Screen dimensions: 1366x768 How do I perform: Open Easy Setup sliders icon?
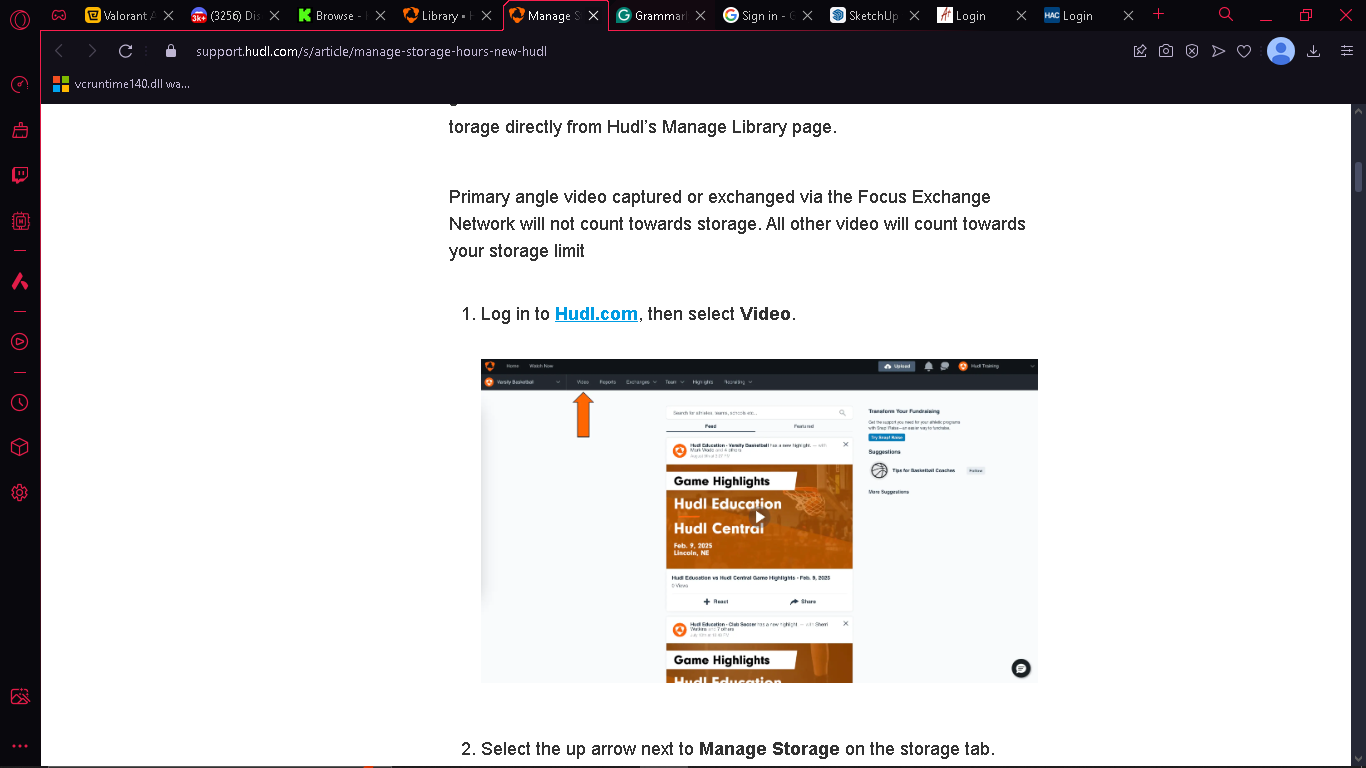point(1347,51)
